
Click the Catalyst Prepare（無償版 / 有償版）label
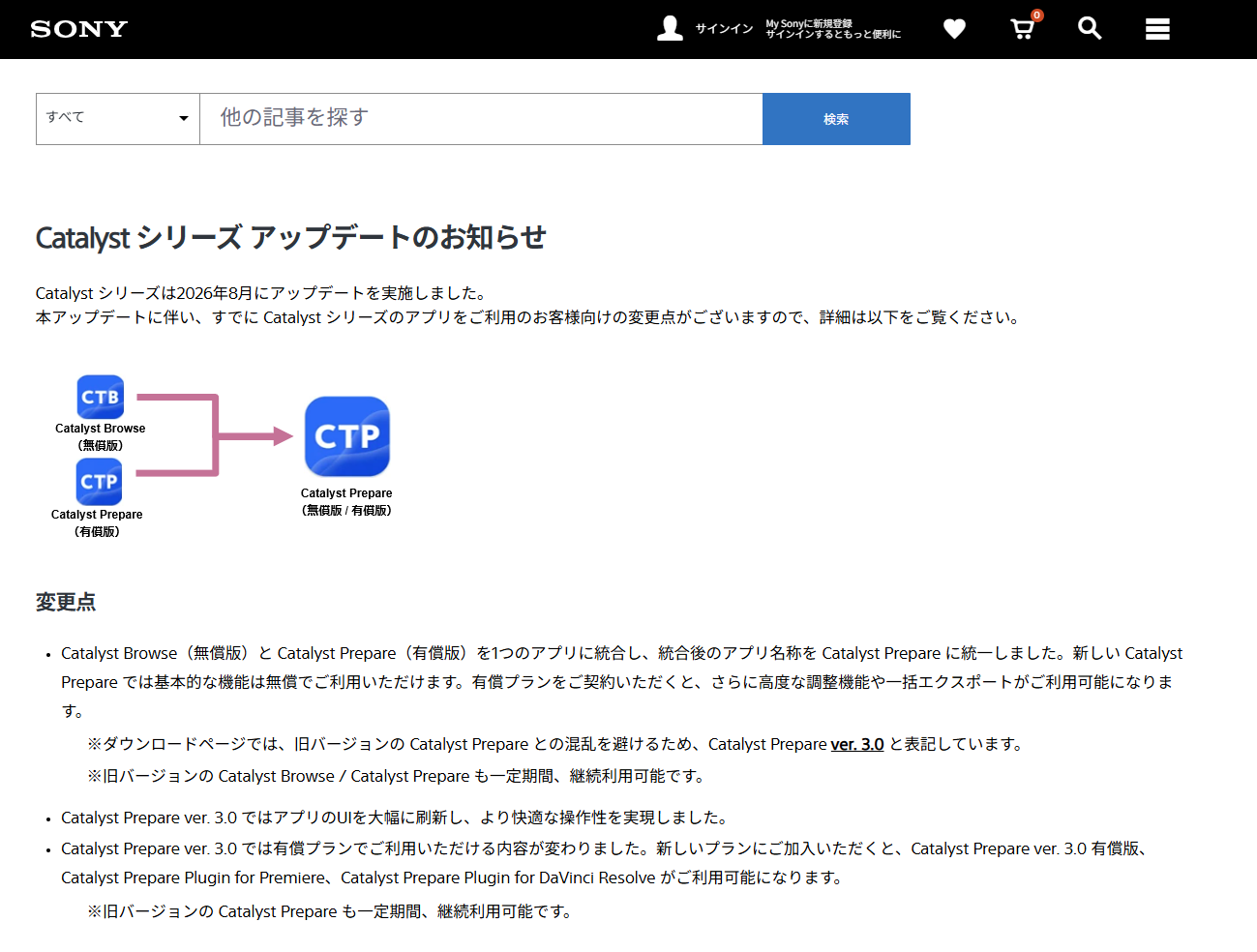point(346,501)
